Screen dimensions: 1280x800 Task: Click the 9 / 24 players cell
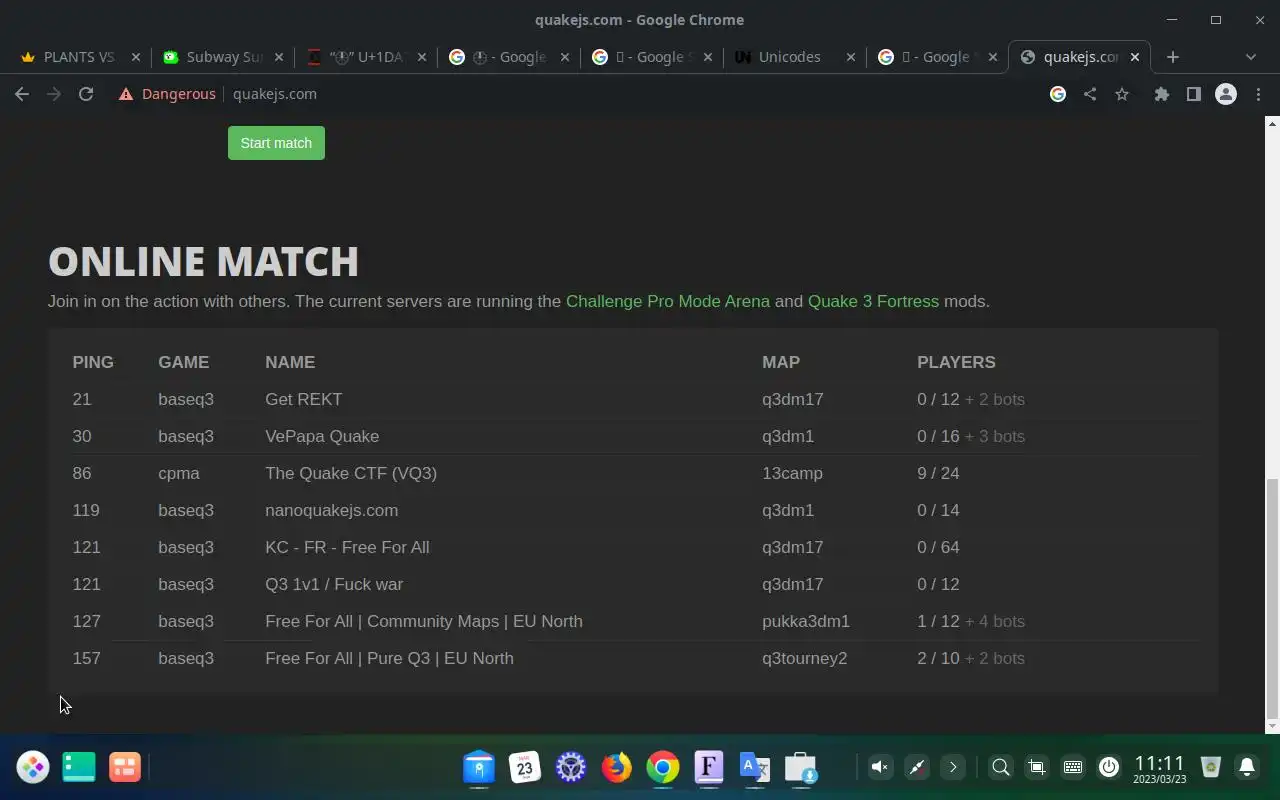[x=938, y=473]
